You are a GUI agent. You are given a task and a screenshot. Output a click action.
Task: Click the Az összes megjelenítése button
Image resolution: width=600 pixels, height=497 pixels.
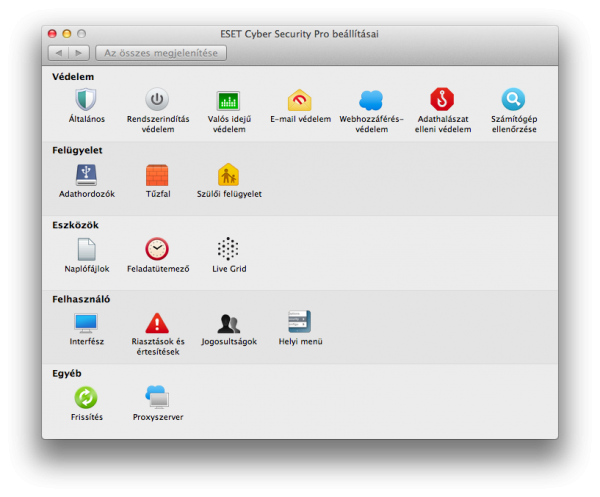pyautogui.click(x=161, y=53)
